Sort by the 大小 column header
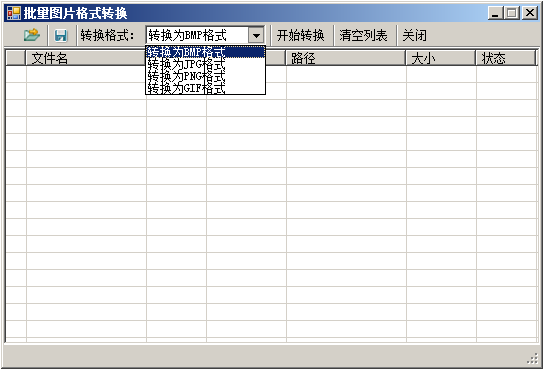This screenshot has width=544, height=370. pyautogui.click(x=441, y=58)
